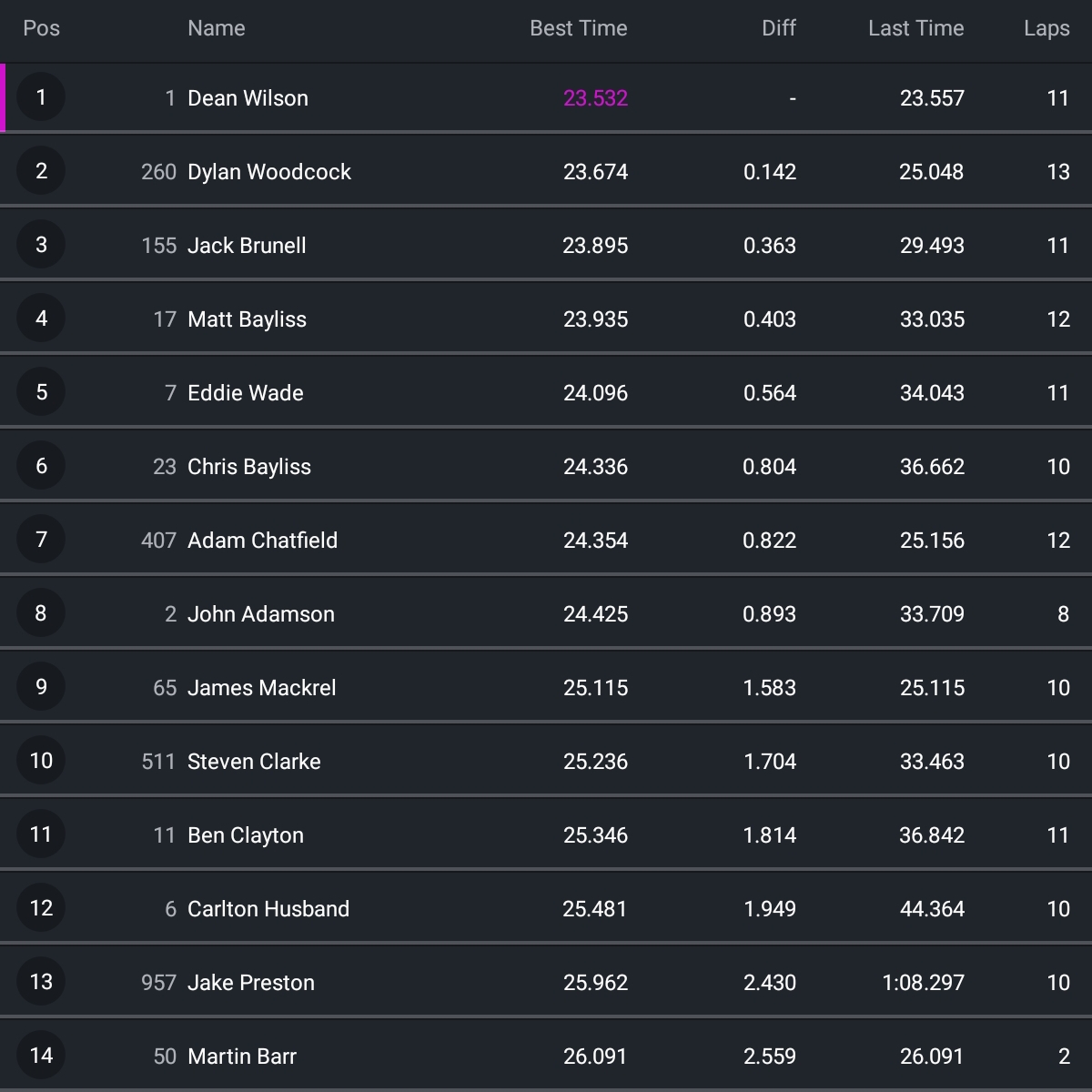This screenshot has width=1092, height=1092.
Task: Click Dean Wilson's purple best time 23.532
Action: [595, 98]
